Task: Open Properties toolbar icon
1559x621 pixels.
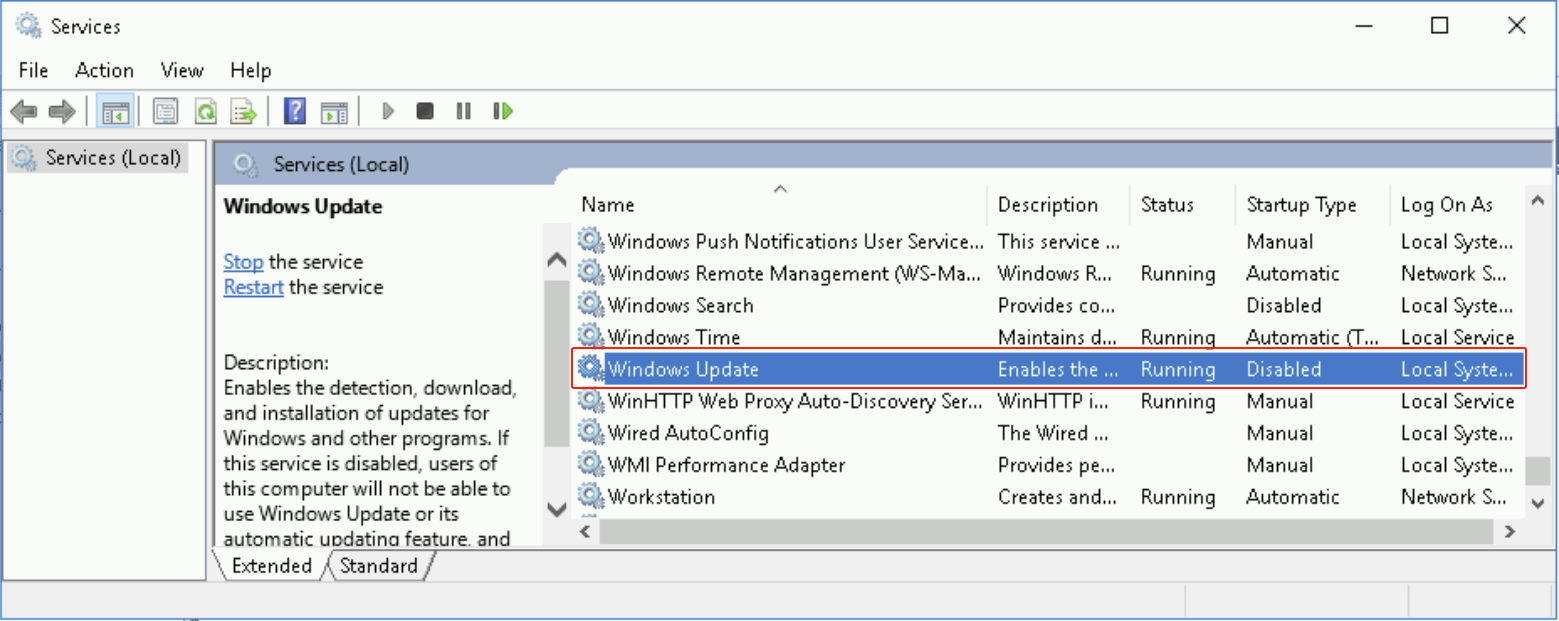Action: (166, 111)
